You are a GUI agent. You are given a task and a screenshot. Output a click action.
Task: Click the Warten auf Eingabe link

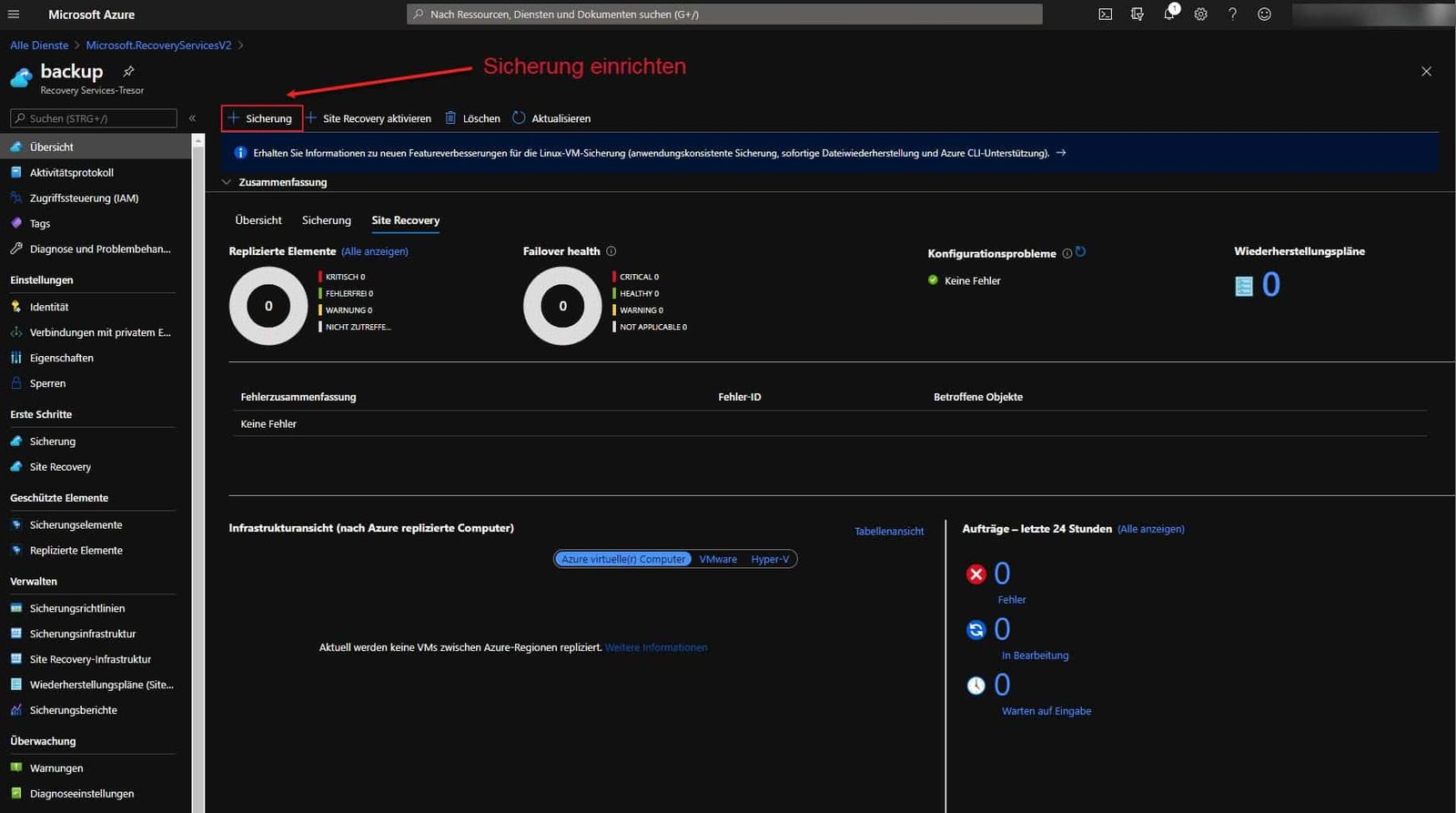point(1046,711)
